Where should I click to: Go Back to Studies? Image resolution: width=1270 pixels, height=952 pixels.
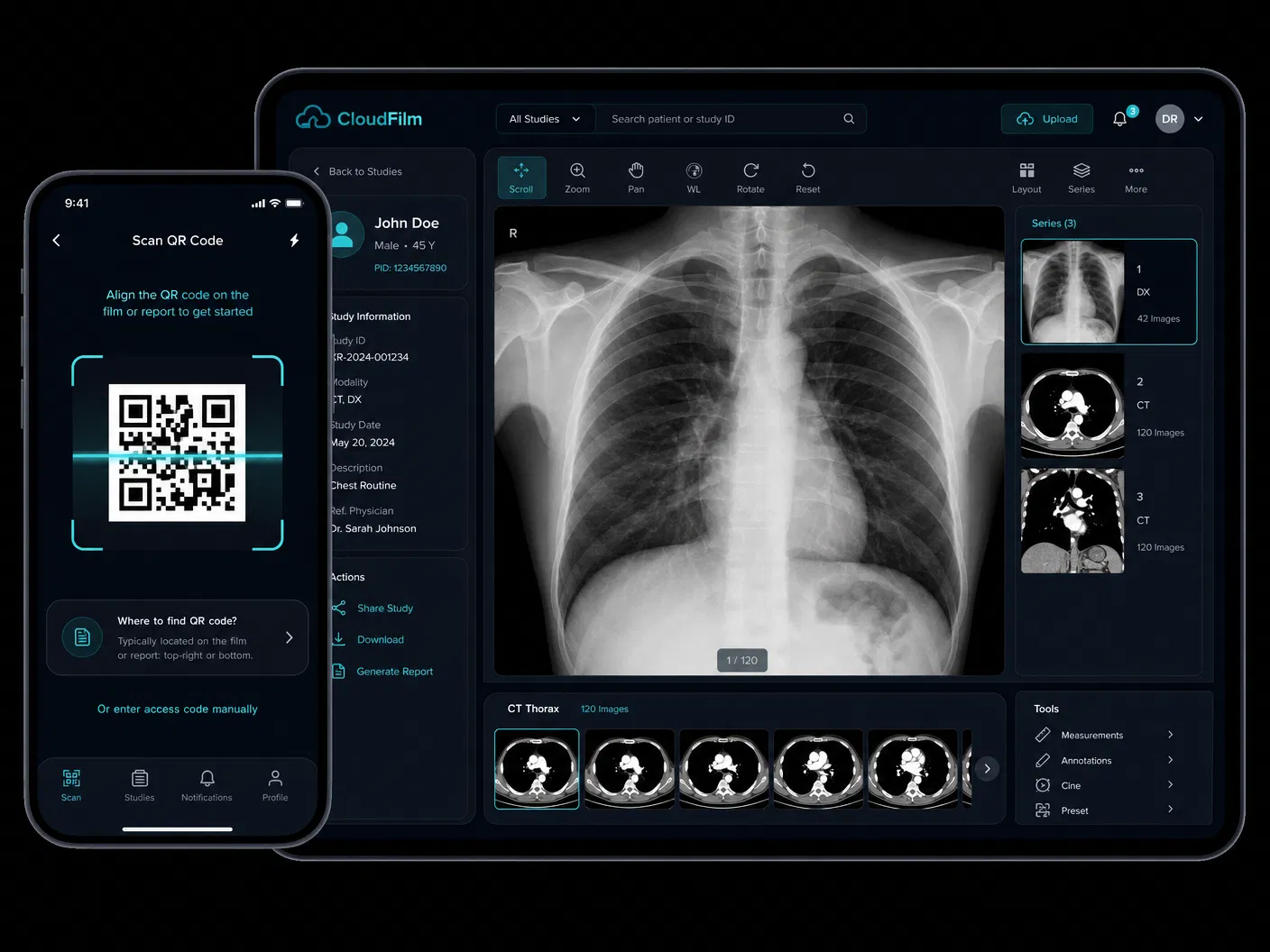click(357, 171)
